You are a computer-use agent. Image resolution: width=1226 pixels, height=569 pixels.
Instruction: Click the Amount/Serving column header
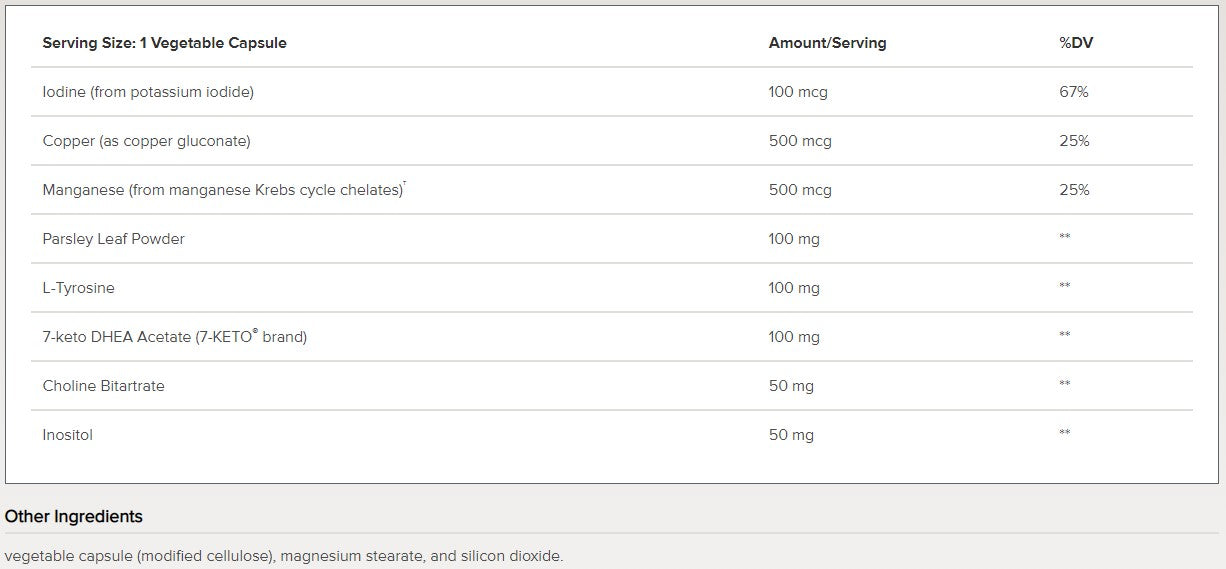827,43
